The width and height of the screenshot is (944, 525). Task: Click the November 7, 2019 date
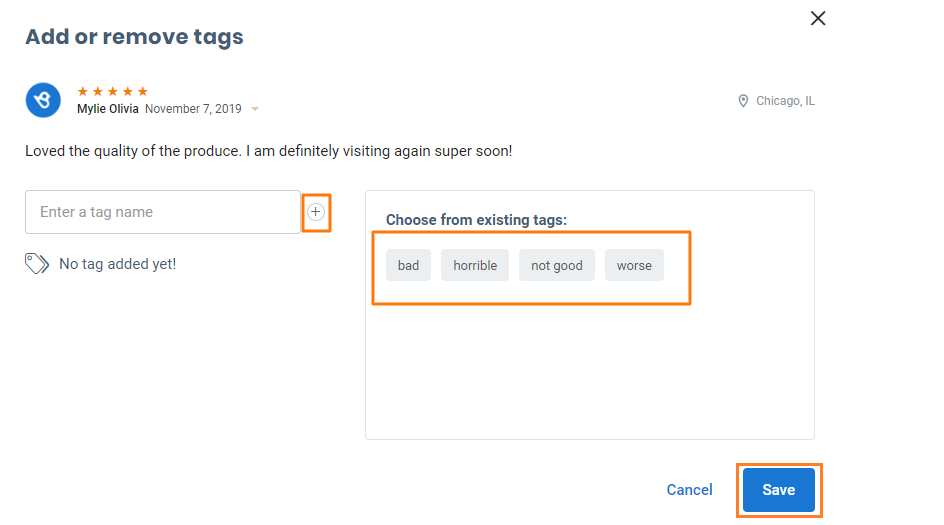click(193, 109)
